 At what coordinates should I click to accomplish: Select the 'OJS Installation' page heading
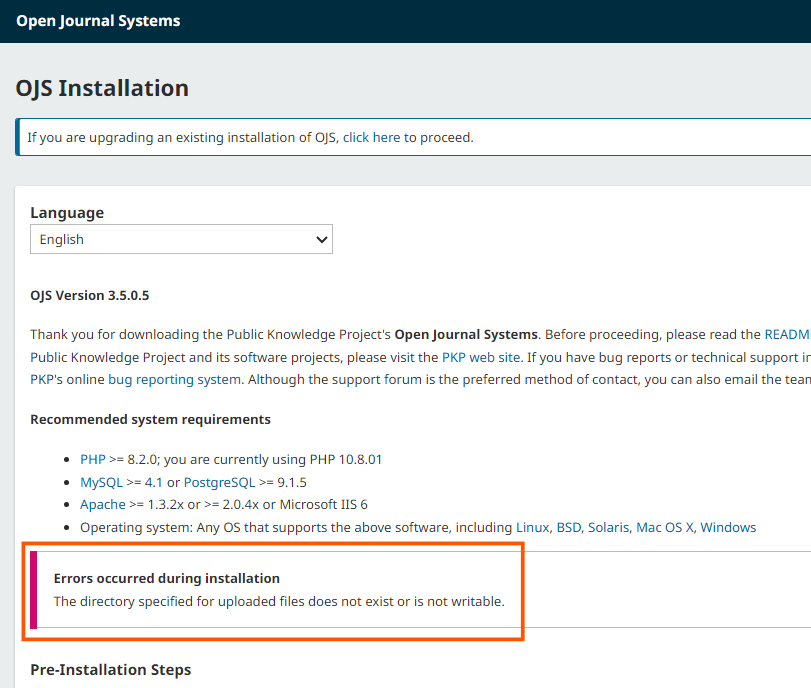(x=102, y=88)
